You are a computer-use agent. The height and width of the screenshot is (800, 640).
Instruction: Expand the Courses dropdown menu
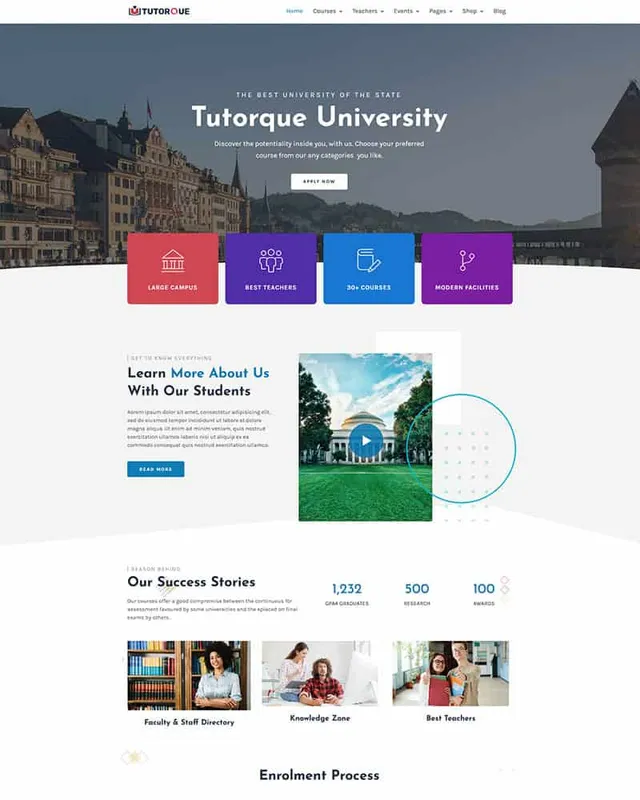[327, 11]
